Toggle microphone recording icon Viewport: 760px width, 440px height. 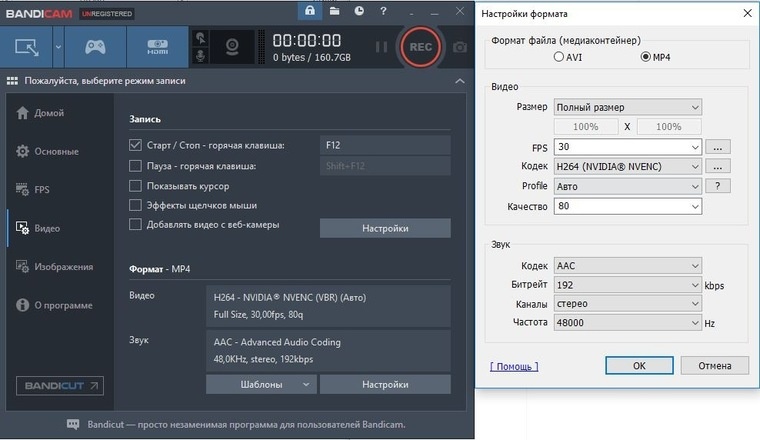point(200,56)
